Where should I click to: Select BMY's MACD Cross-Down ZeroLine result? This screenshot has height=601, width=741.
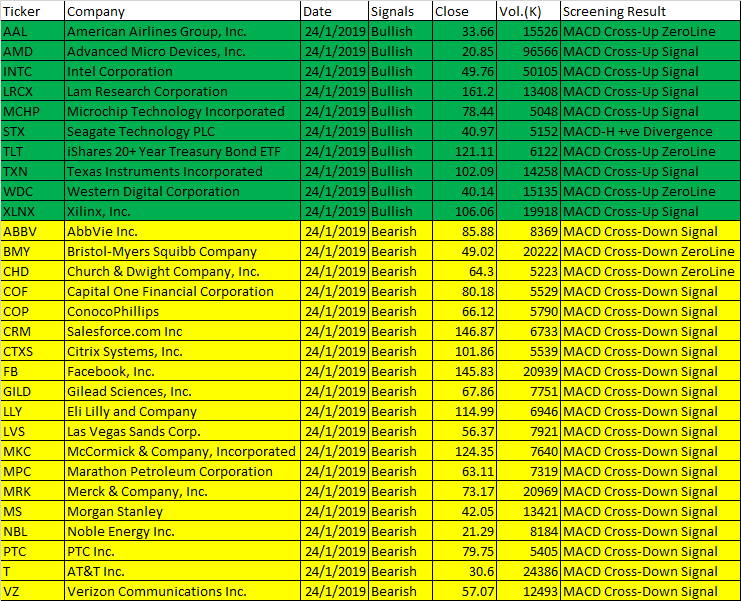click(650, 251)
